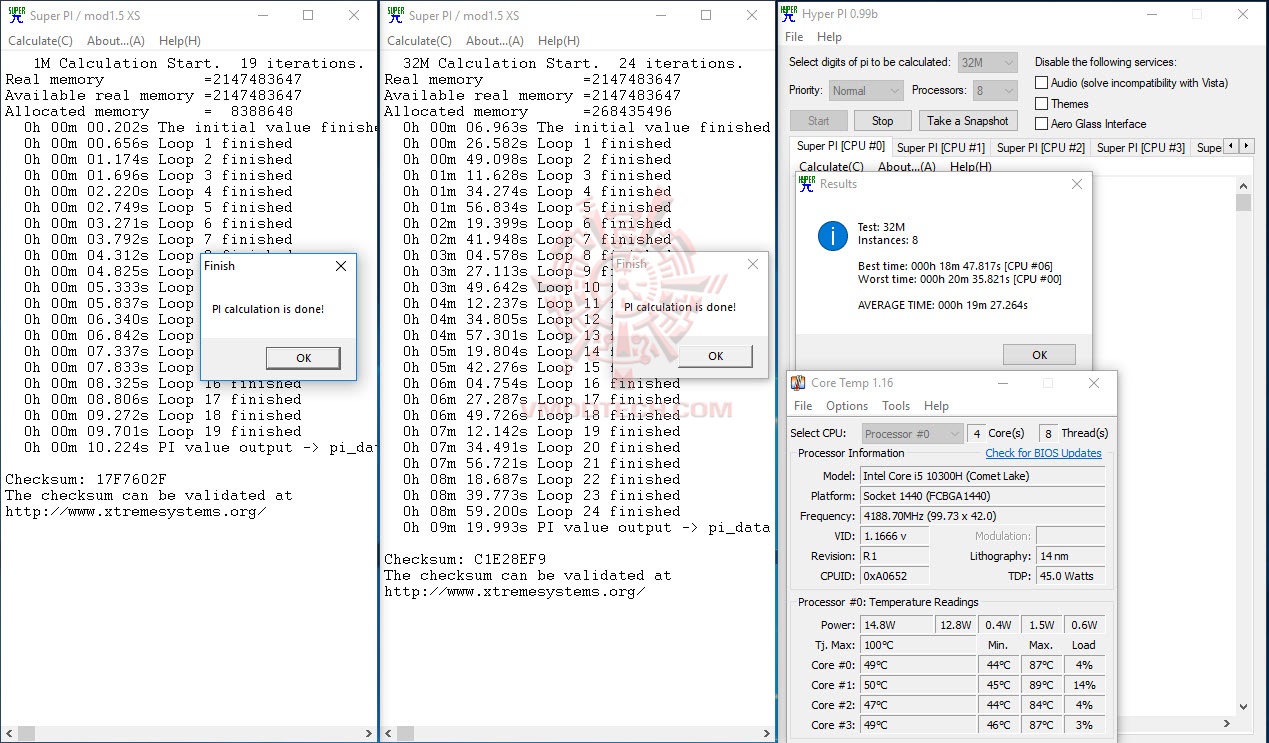Click the Super PI icon in the 1M window title bar
Viewport: 1269px width, 743px height.
pyautogui.click(x=15, y=15)
